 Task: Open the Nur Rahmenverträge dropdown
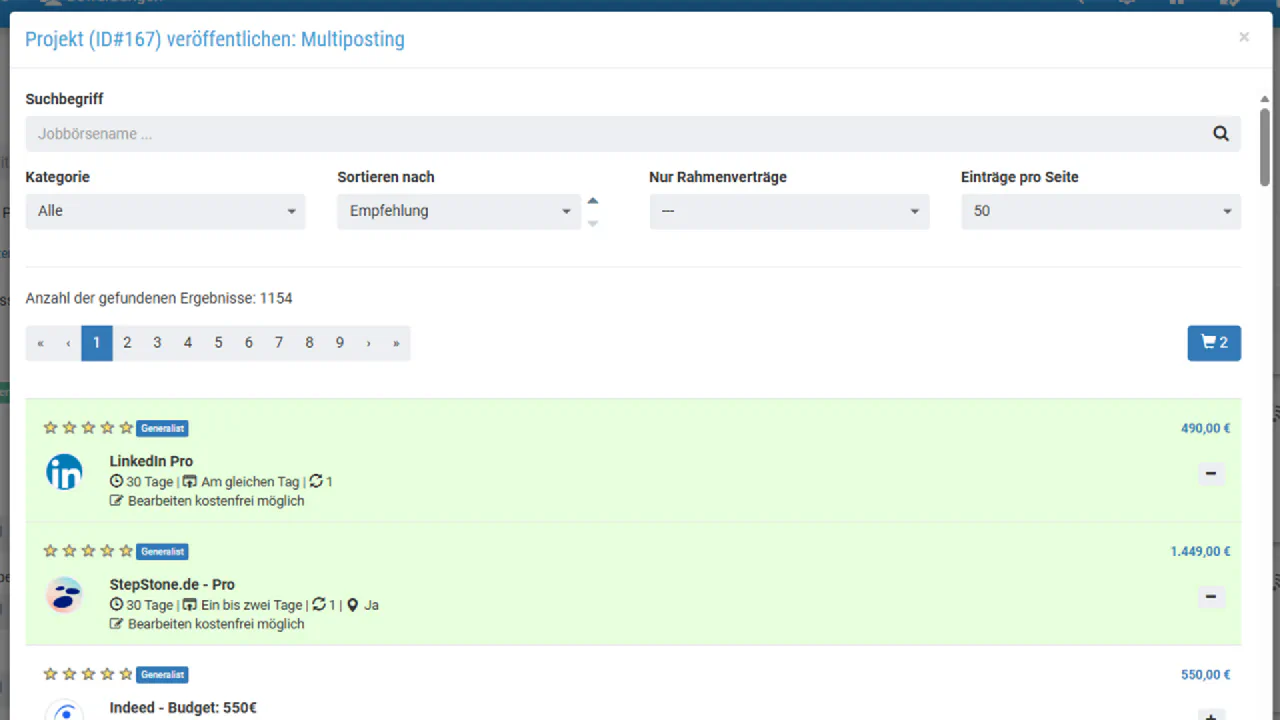tap(789, 211)
